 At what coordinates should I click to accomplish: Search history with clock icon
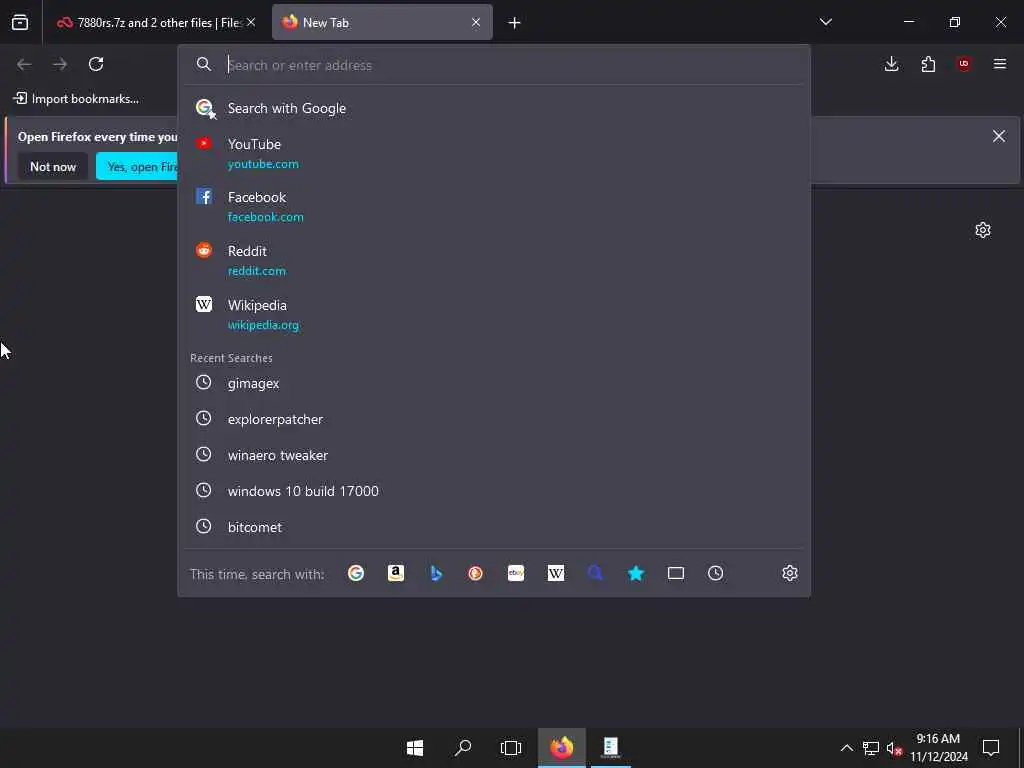click(x=716, y=573)
